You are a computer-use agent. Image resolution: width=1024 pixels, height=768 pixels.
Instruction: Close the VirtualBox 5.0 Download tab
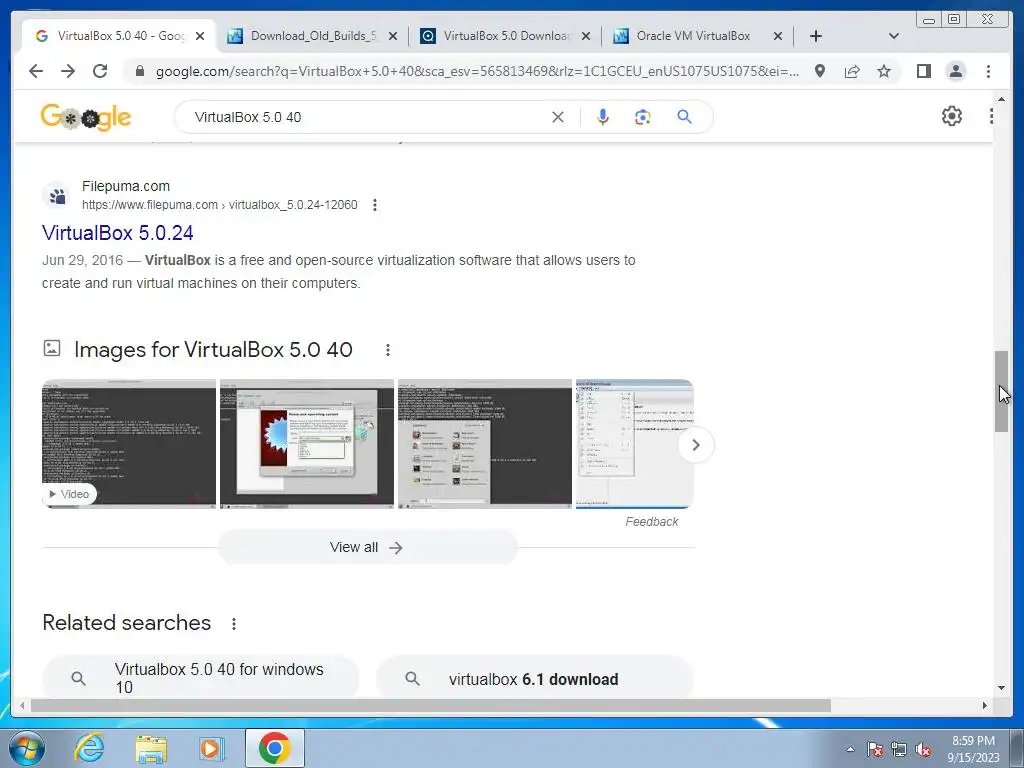coord(586,36)
